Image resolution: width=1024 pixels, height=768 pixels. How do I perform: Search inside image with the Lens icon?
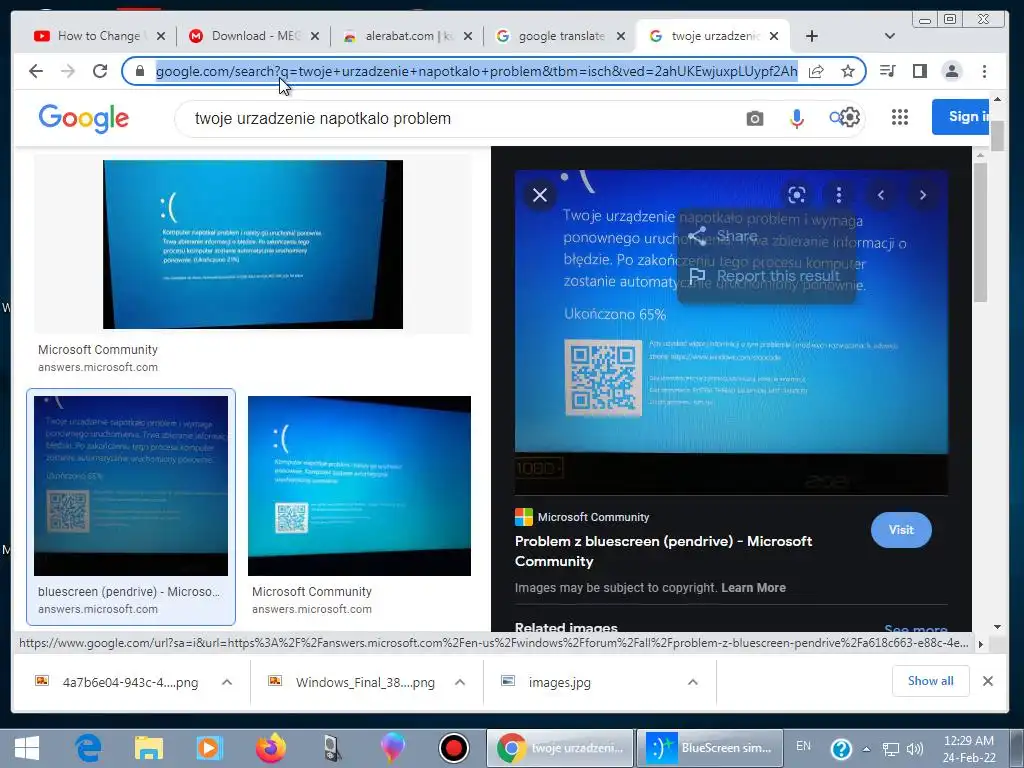(x=797, y=195)
